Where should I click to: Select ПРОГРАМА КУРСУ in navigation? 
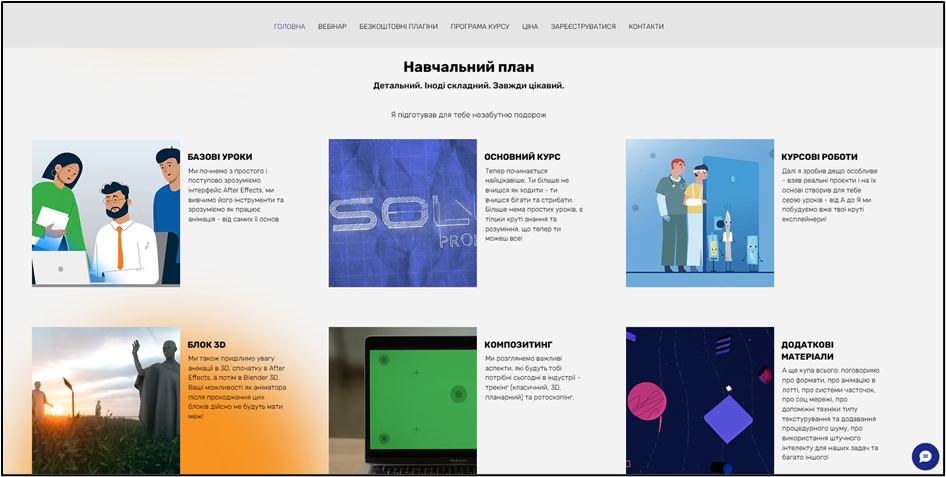(x=480, y=27)
